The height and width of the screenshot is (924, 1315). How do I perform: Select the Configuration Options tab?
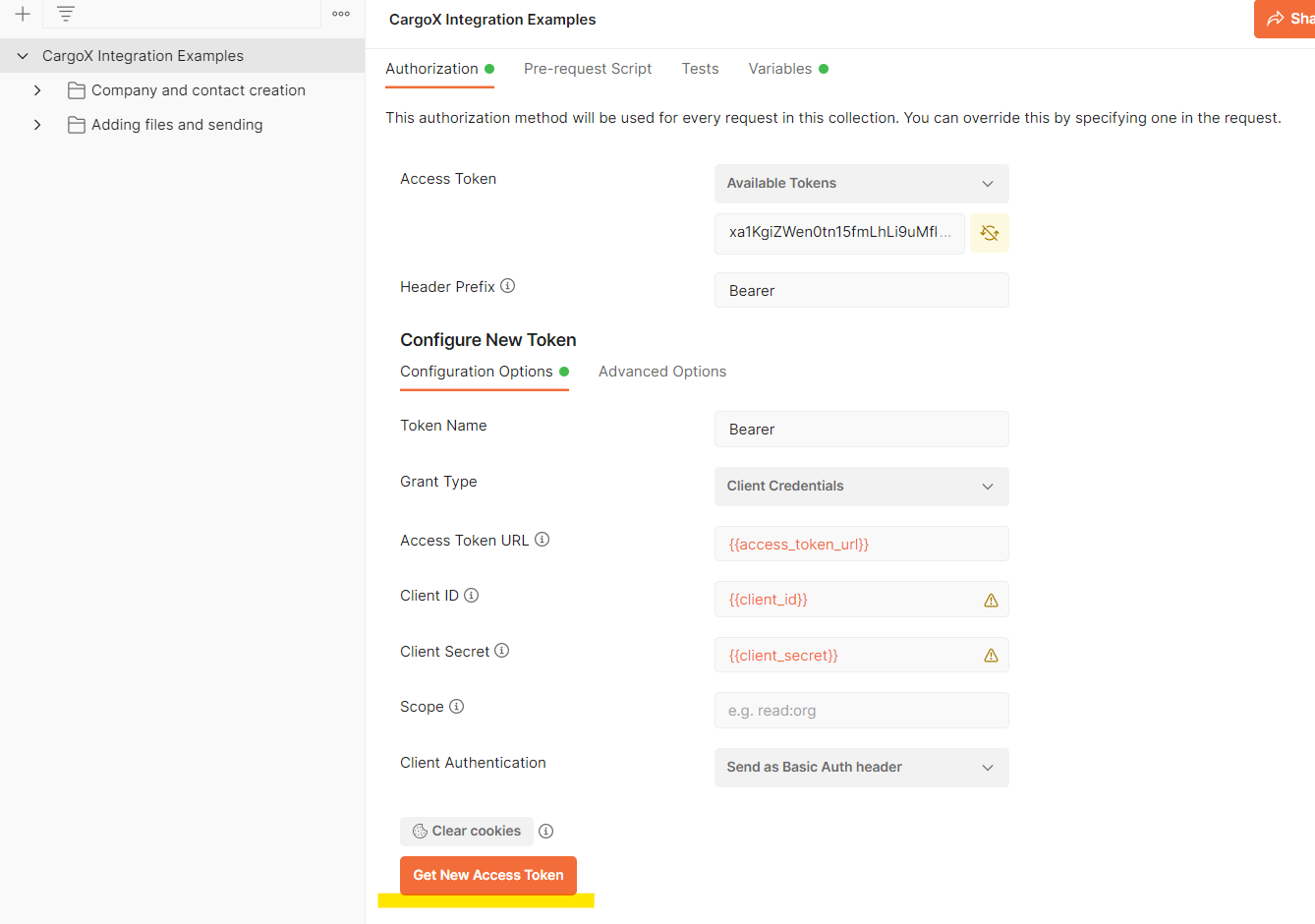485,372
